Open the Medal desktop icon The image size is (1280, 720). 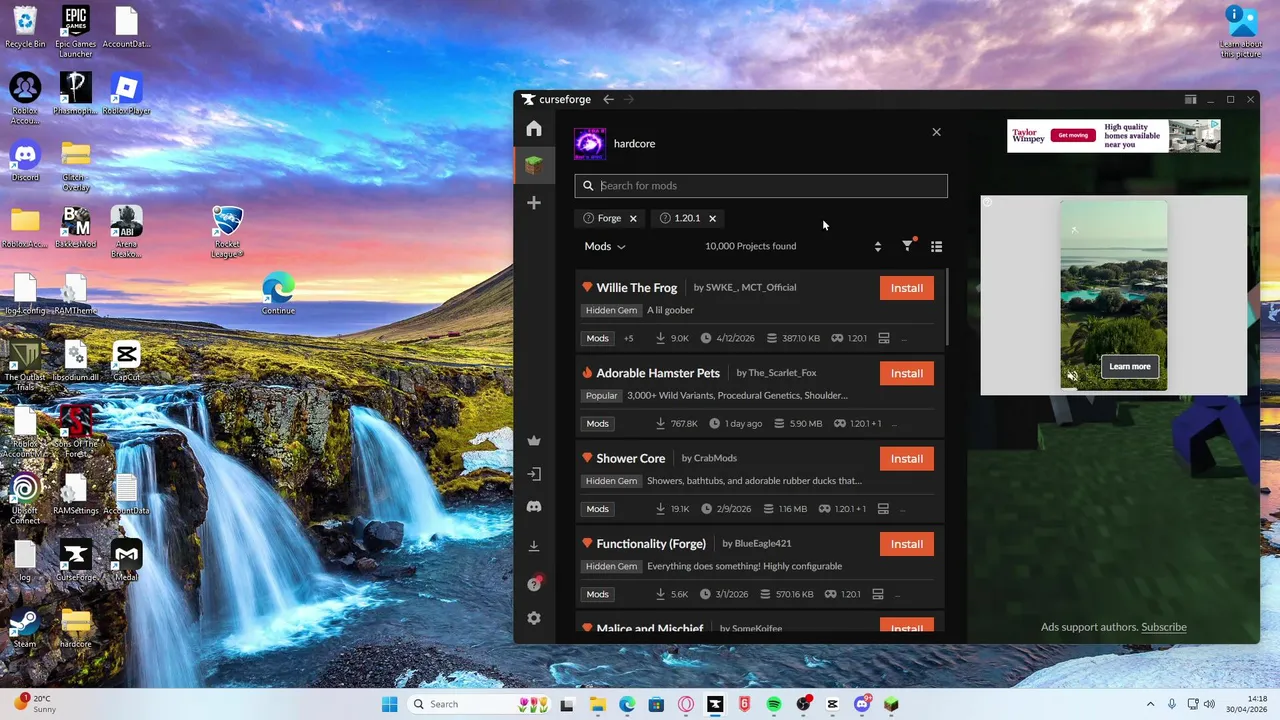pos(126,561)
